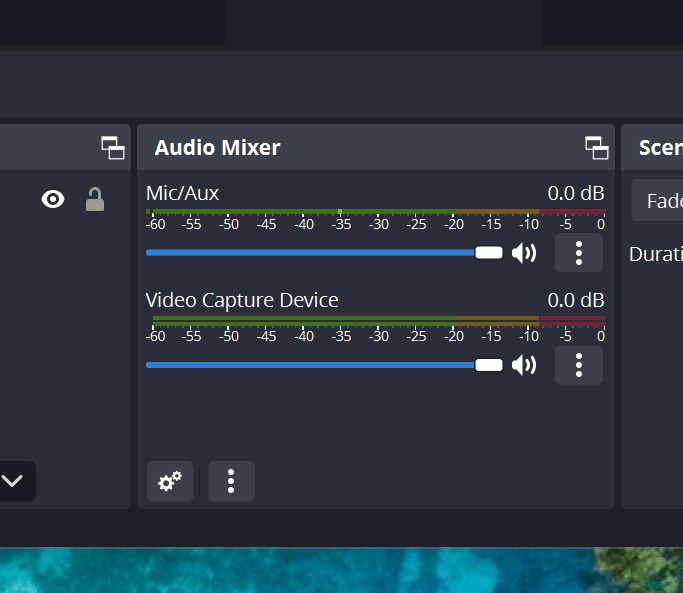Viewport: 683px width, 593px height.
Task: Click the Mic/Aux volume slider handle
Action: [489, 253]
